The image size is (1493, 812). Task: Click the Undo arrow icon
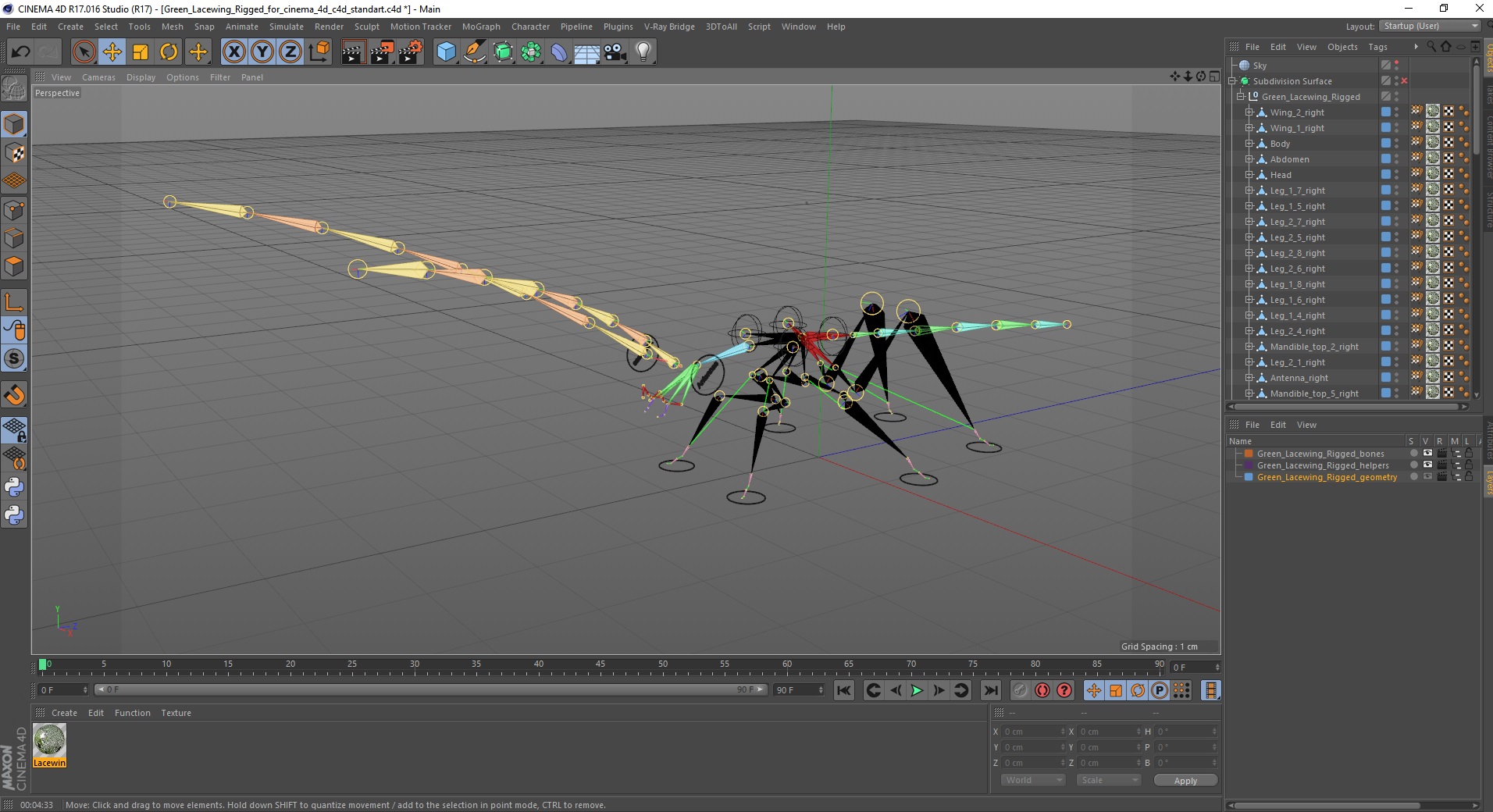tap(20, 52)
